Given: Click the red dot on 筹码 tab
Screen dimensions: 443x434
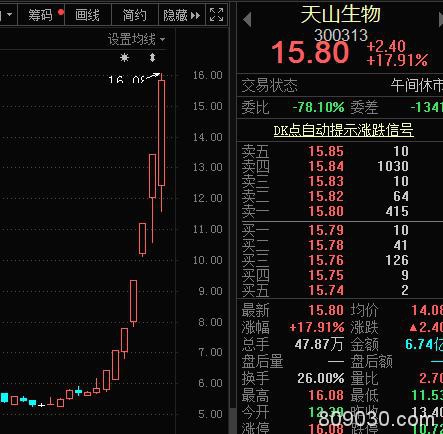Looking at the screenshot, I should pos(61,13).
